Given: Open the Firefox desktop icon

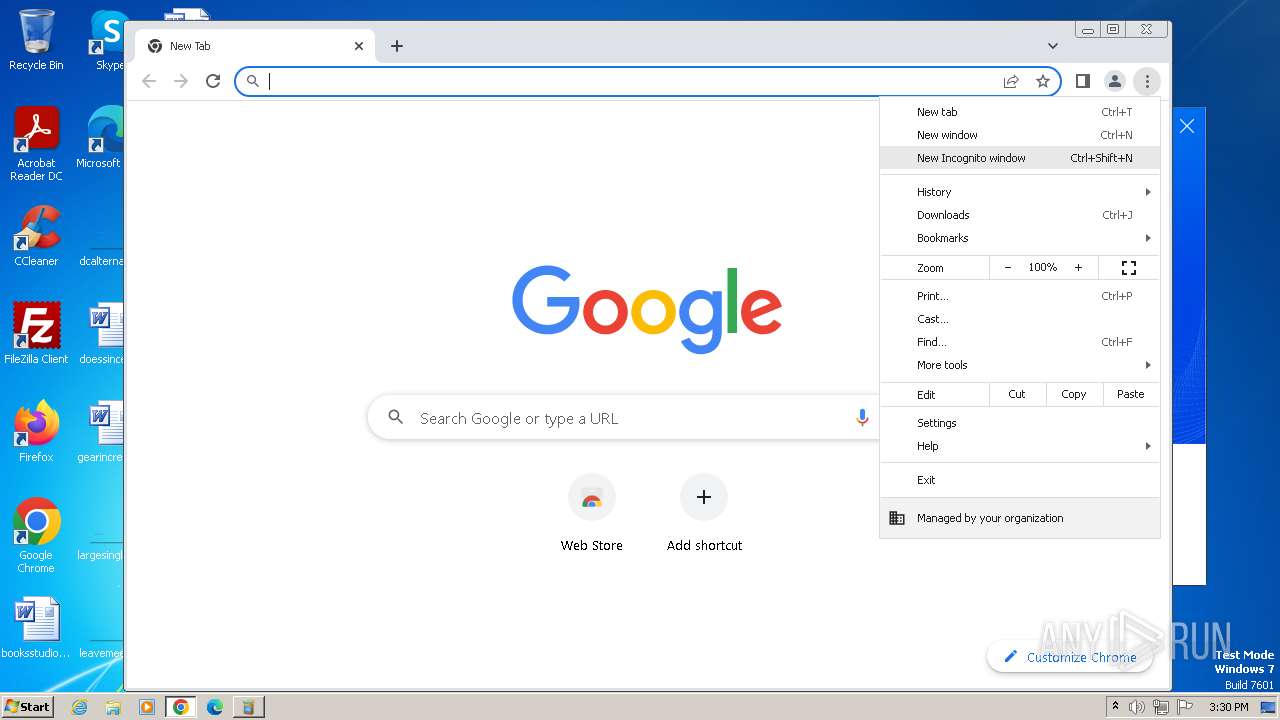Looking at the screenshot, I should pyautogui.click(x=36, y=431).
